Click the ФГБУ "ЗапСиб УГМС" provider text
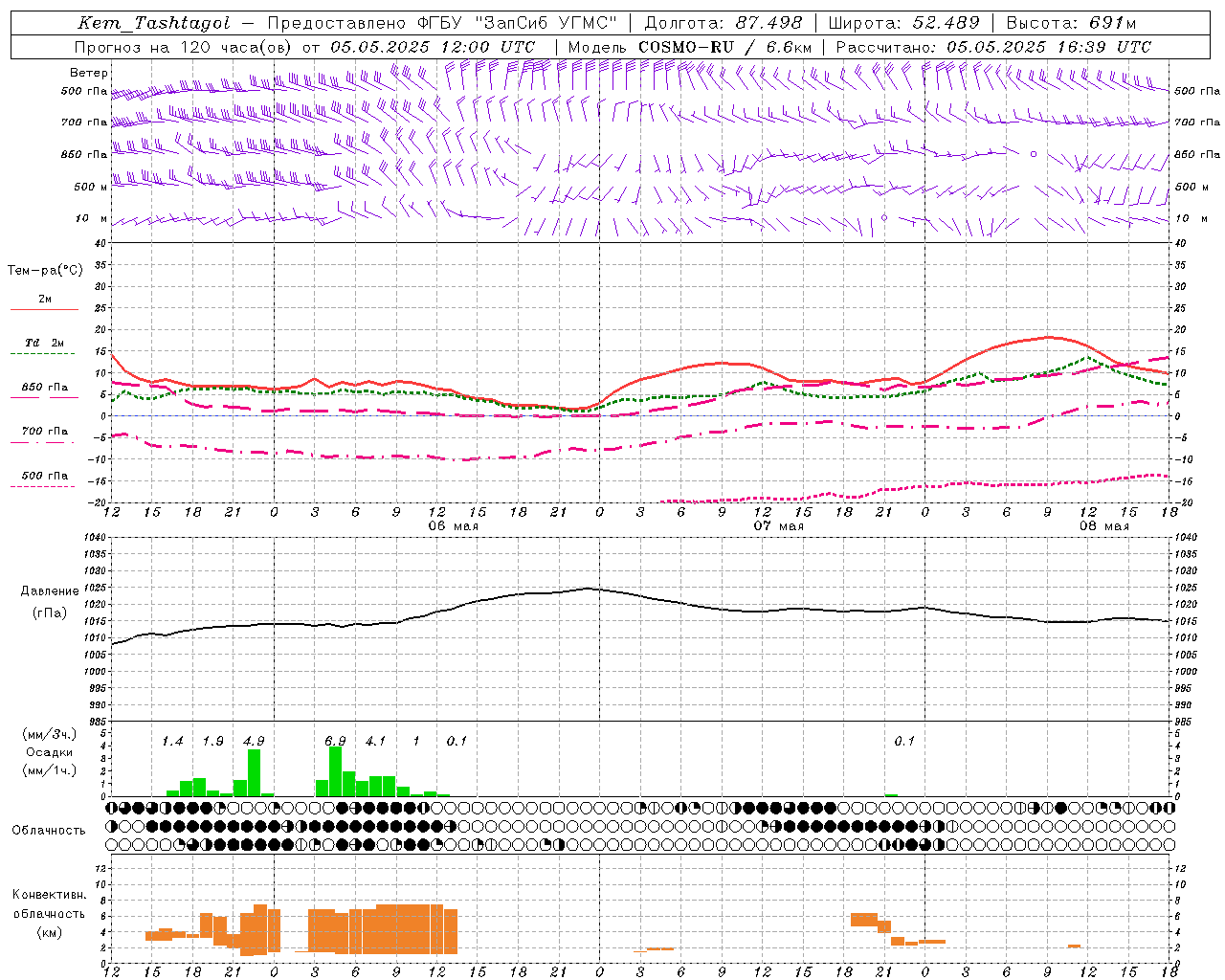 [x=518, y=23]
